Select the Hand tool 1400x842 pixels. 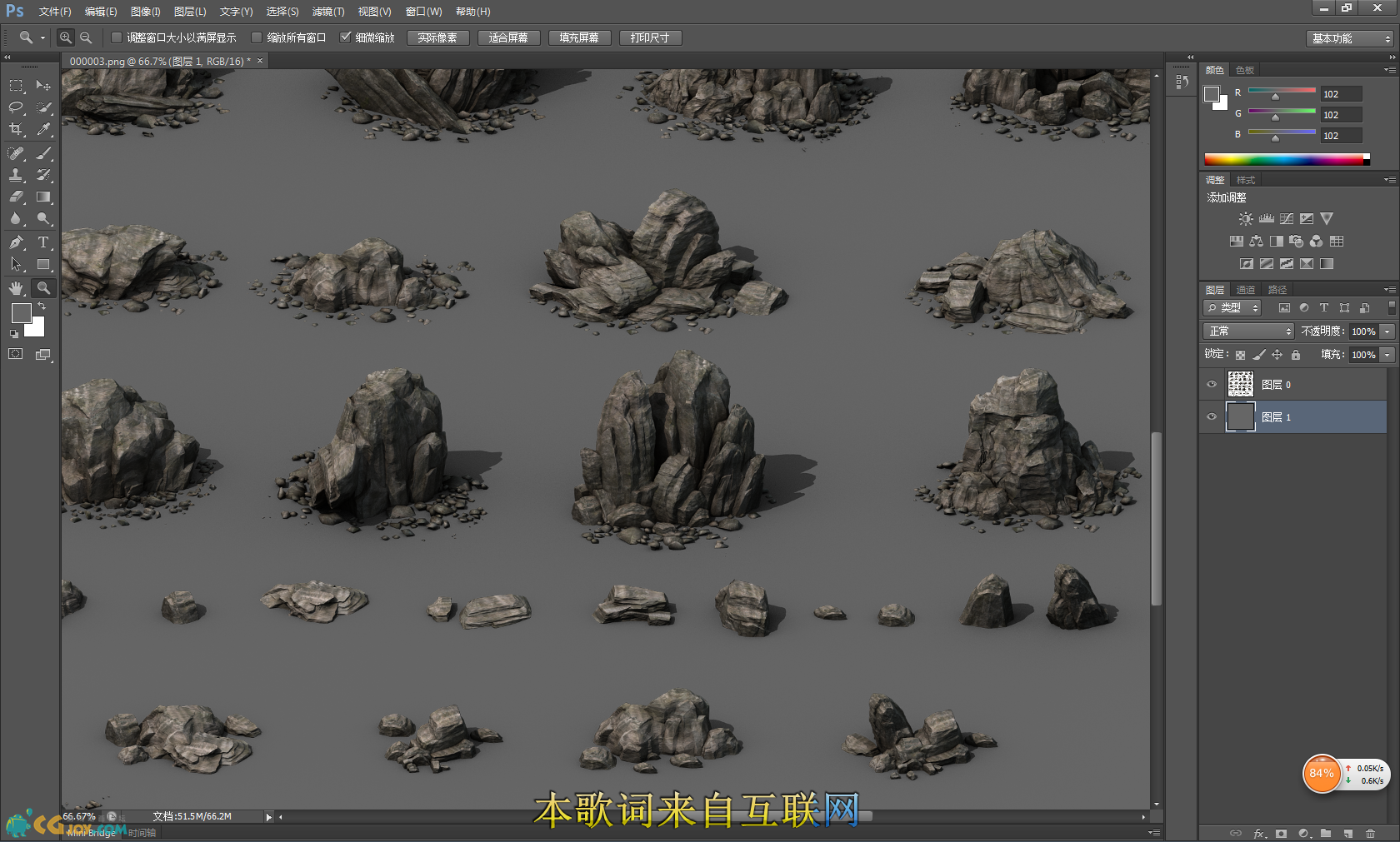pyautogui.click(x=16, y=288)
